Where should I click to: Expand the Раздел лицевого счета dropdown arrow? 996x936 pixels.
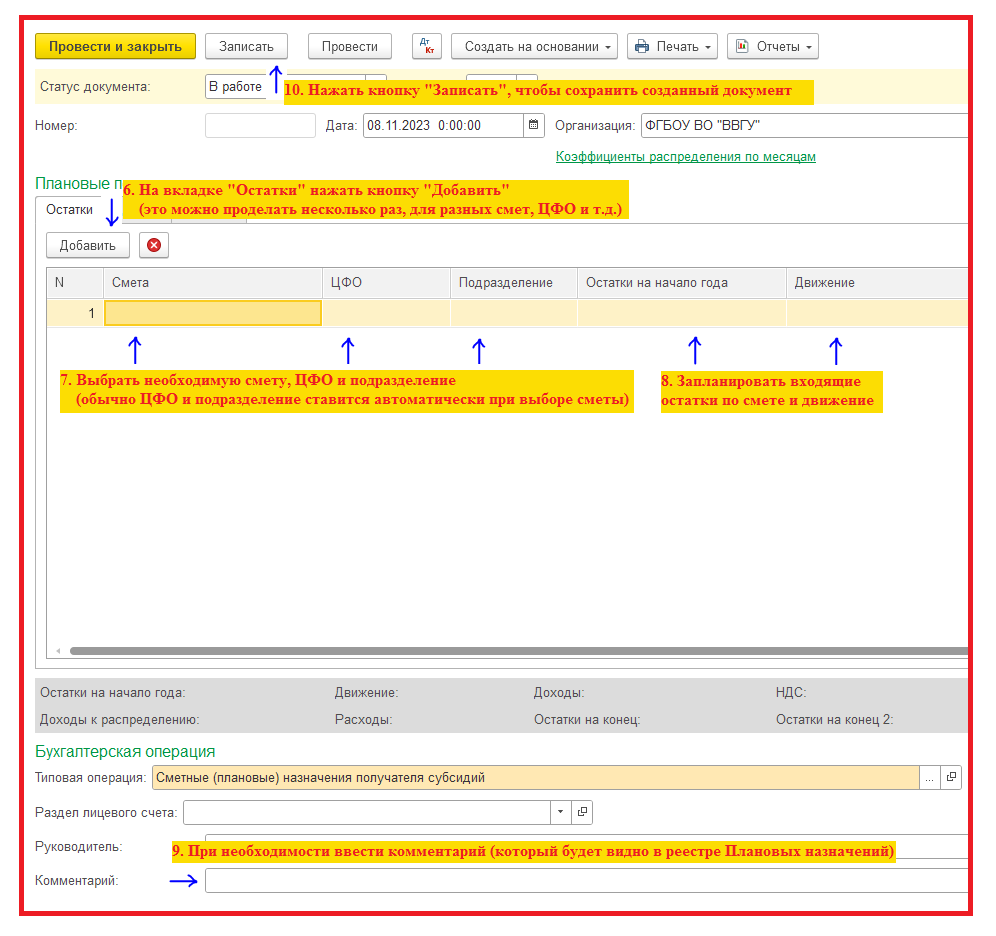pos(560,812)
